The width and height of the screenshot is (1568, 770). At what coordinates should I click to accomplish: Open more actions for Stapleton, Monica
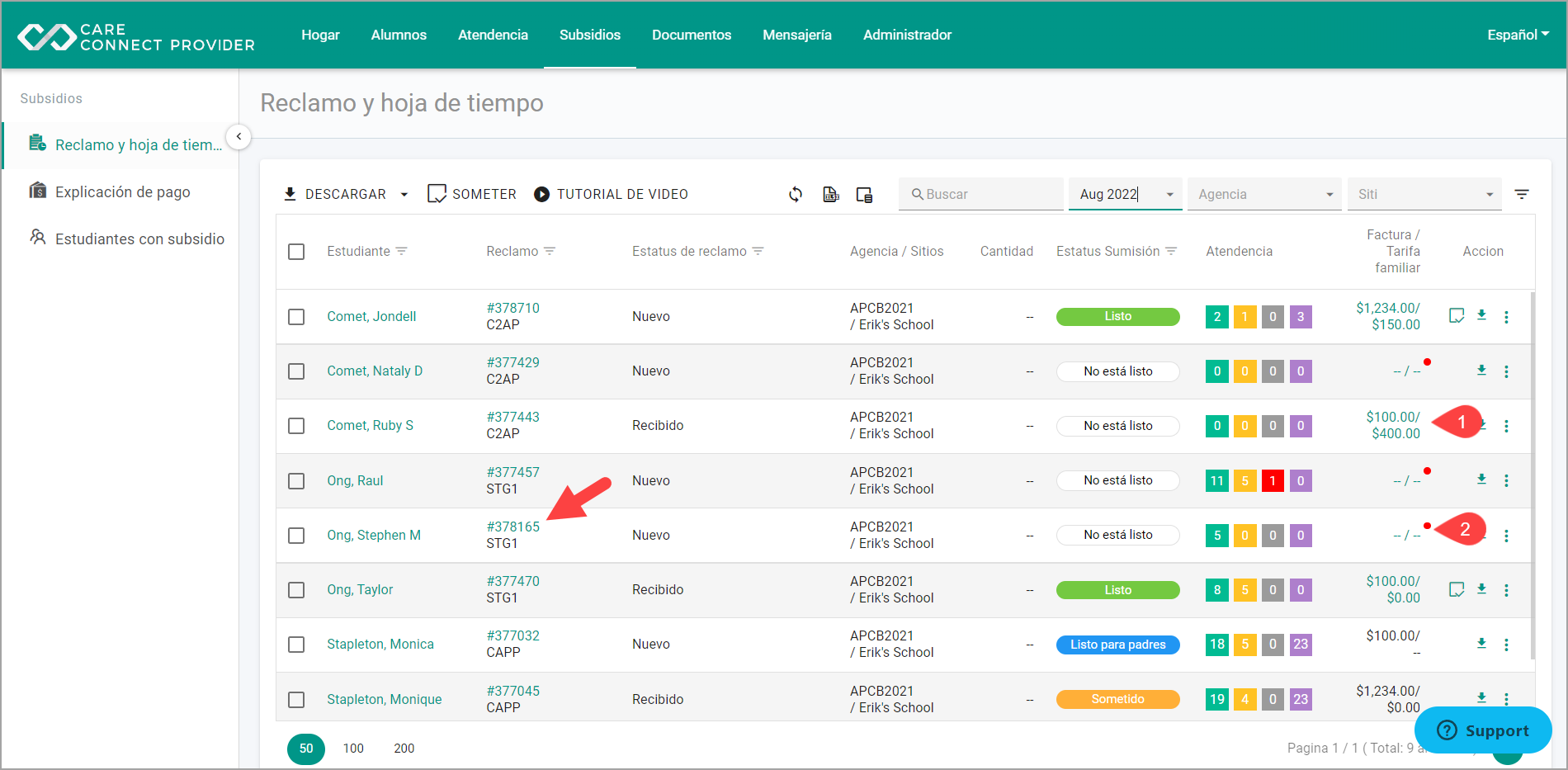tap(1506, 645)
